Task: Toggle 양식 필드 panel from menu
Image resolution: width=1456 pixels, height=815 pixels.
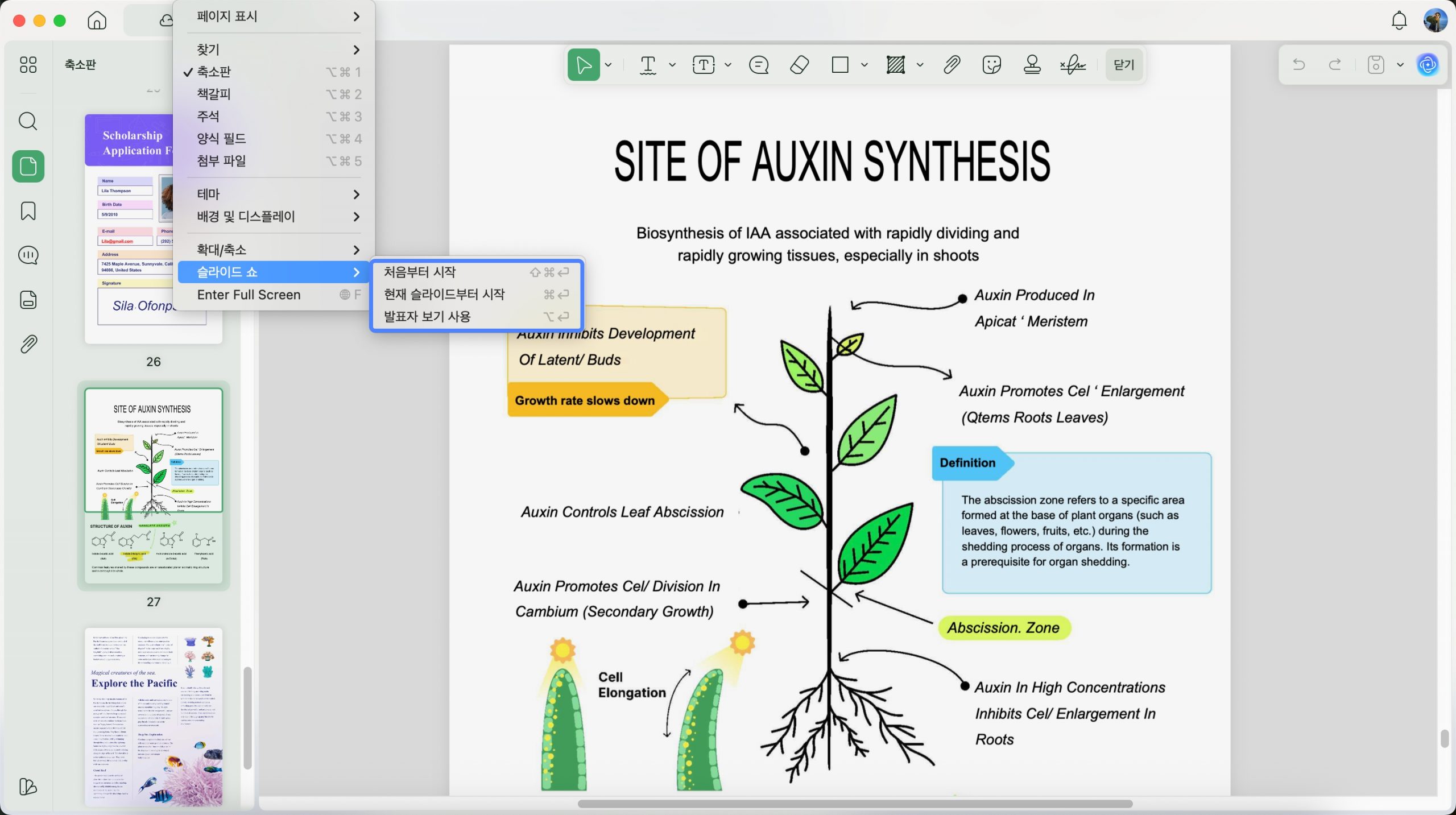Action: 275,138
